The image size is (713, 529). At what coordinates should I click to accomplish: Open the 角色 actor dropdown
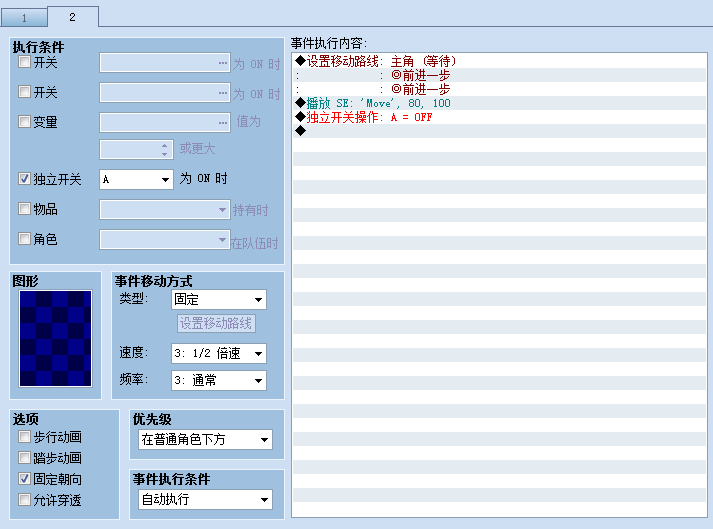pos(165,239)
